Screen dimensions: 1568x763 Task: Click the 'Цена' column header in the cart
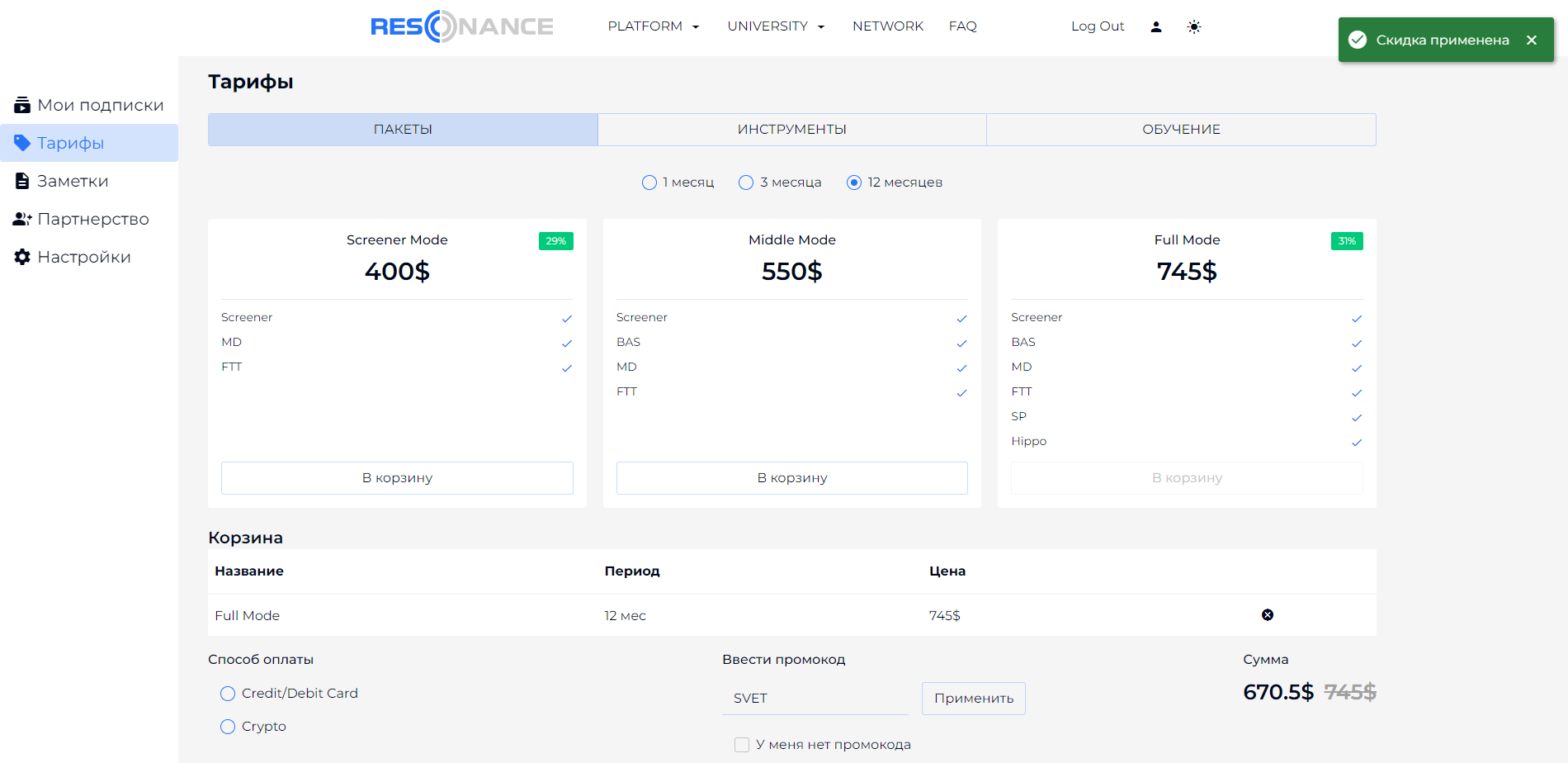[947, 571]
